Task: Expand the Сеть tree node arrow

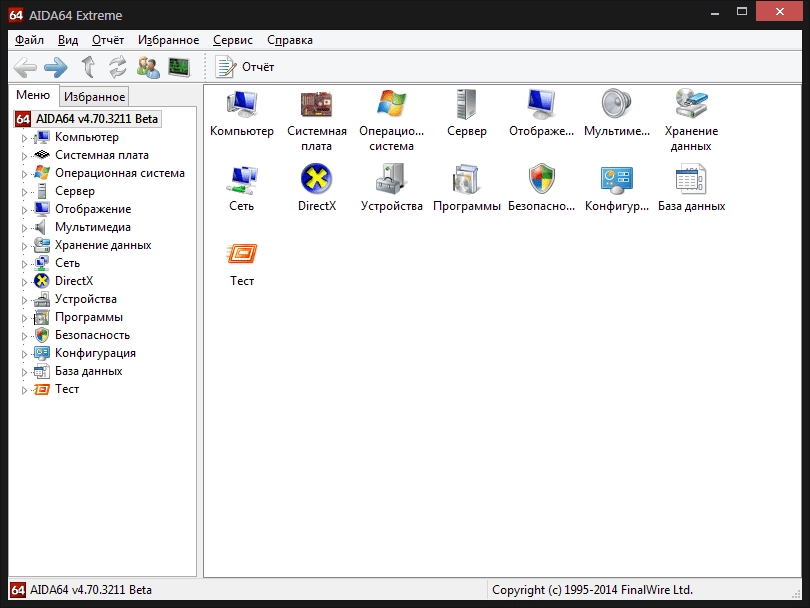Action: point(24,264)
